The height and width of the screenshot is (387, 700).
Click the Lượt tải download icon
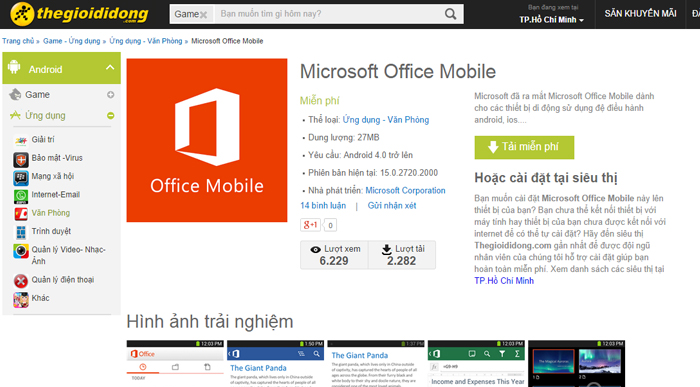click(387, 249)
